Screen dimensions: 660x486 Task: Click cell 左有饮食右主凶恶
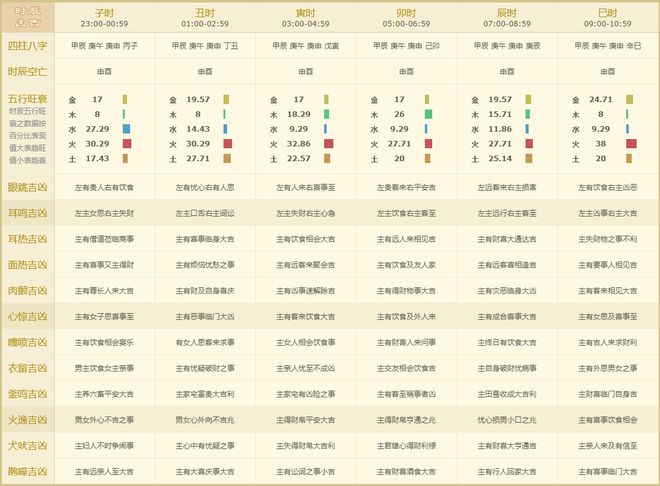(607, 187)
